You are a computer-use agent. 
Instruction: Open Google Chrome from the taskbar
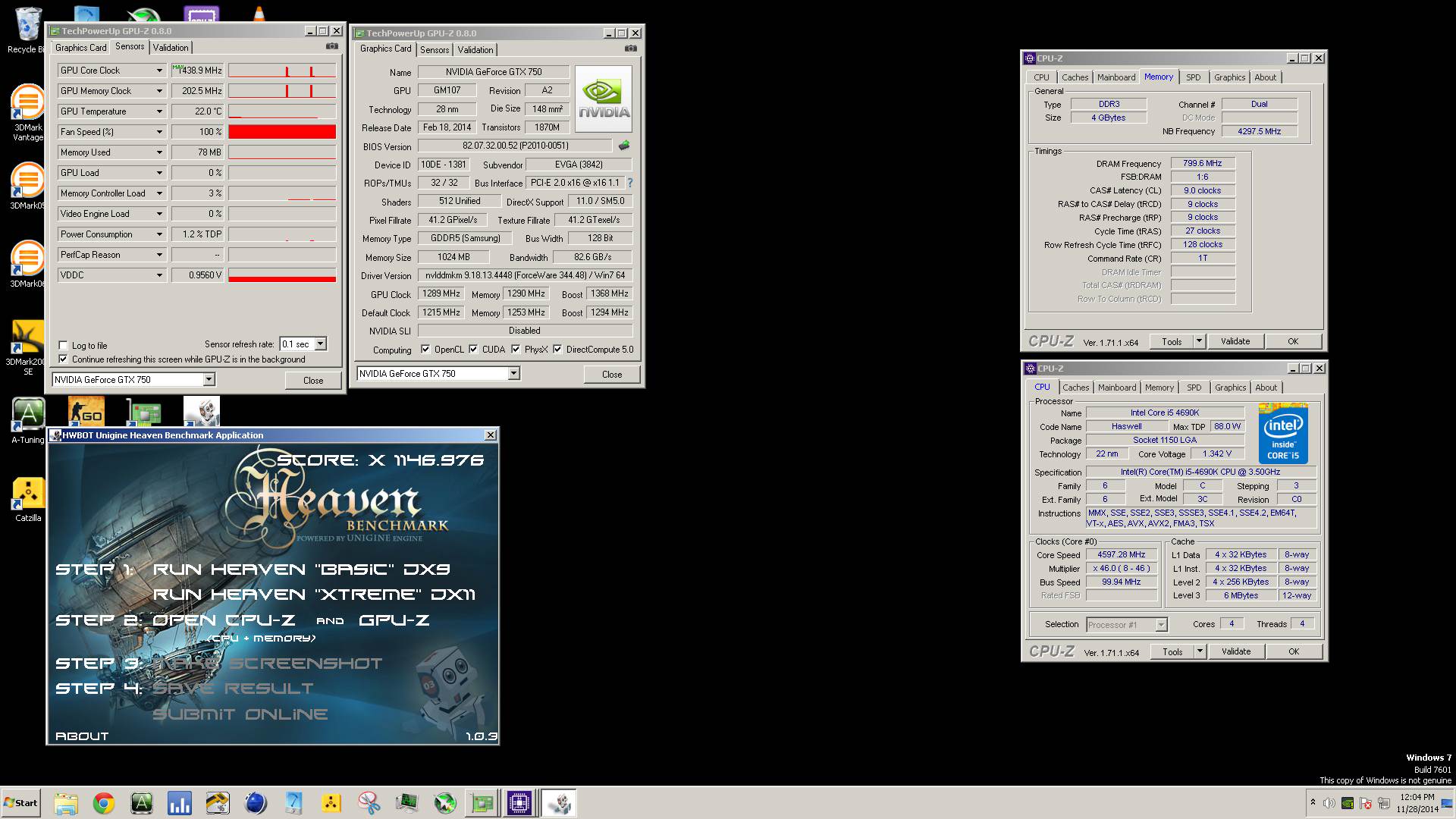point(104,803)
